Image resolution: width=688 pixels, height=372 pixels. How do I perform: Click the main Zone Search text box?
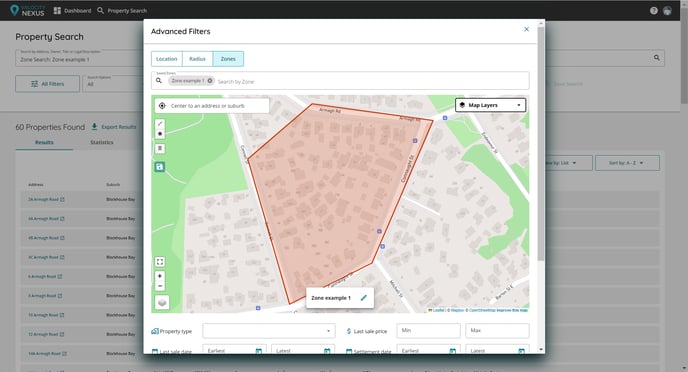pyautogui.click(x=79, y=59)
